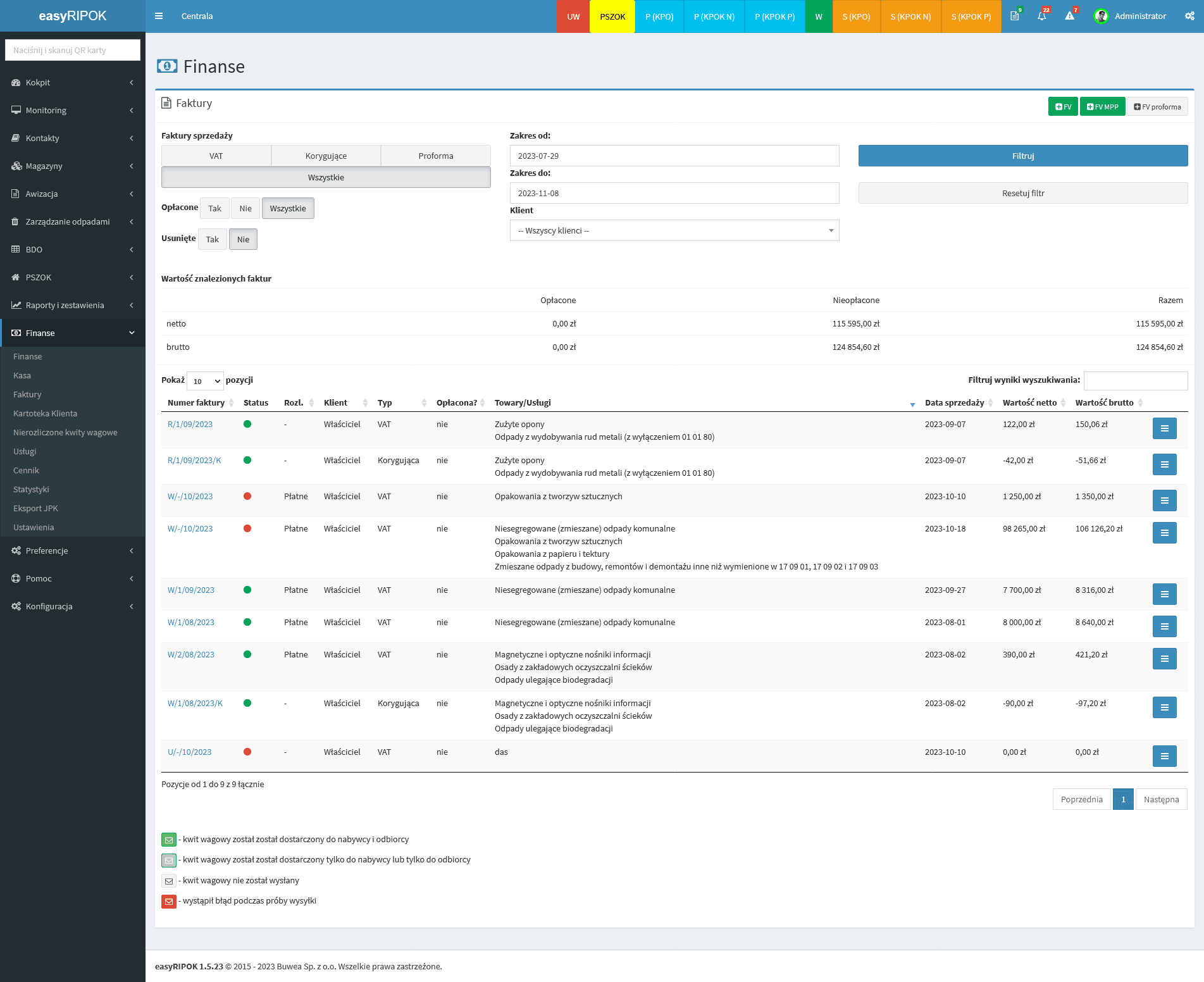
Task: Select 'Tak' for Opłacone filter
Action: coord(214,208)
